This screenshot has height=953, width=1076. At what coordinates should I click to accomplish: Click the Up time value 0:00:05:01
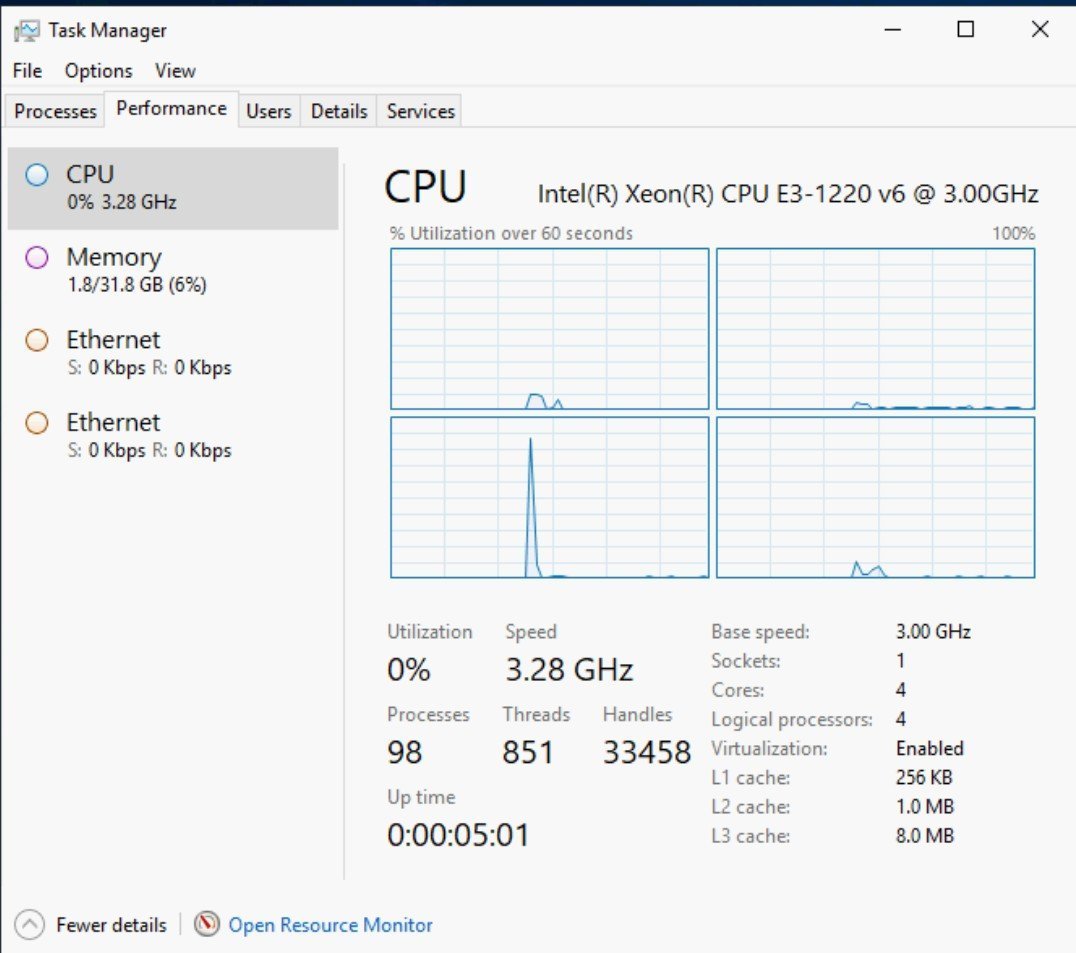click(458, 835)
